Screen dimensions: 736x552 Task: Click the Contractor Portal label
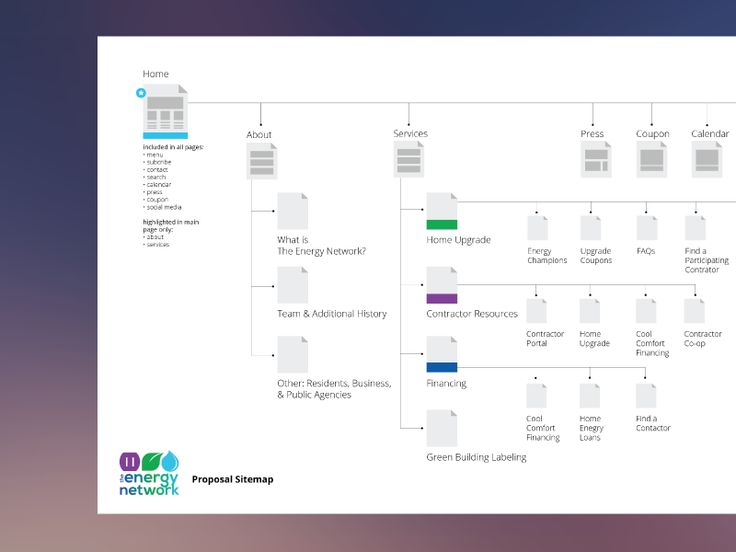pyautogui.click(x=545, y=339)
